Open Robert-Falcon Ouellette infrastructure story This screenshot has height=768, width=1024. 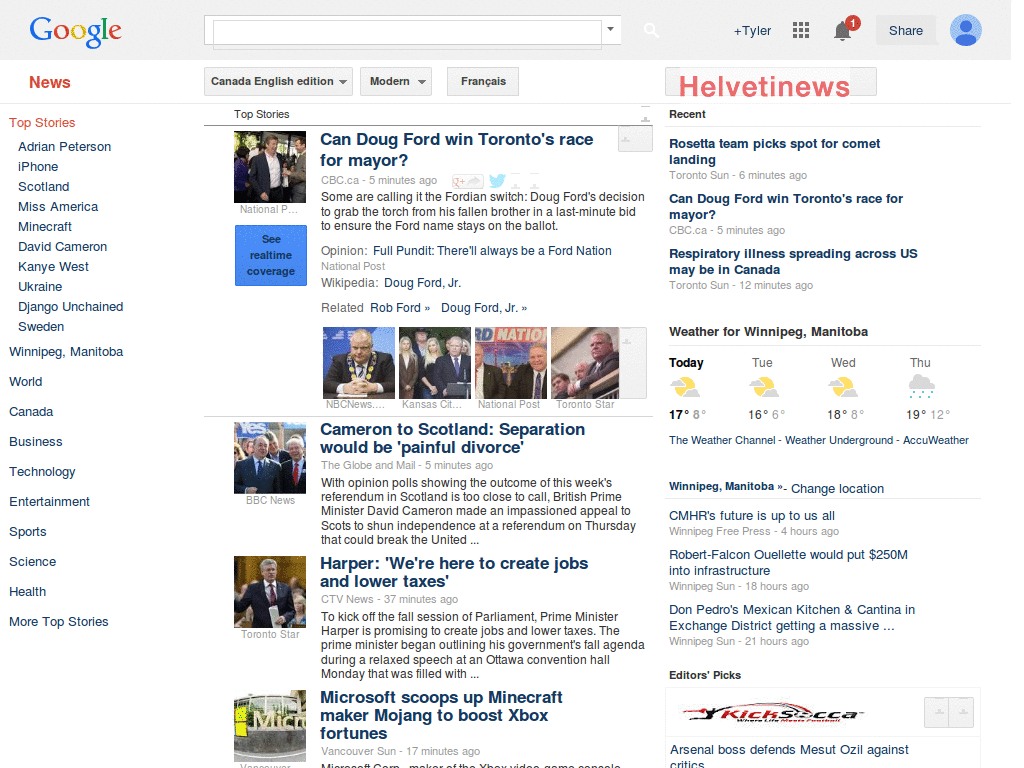coord(788,562)
